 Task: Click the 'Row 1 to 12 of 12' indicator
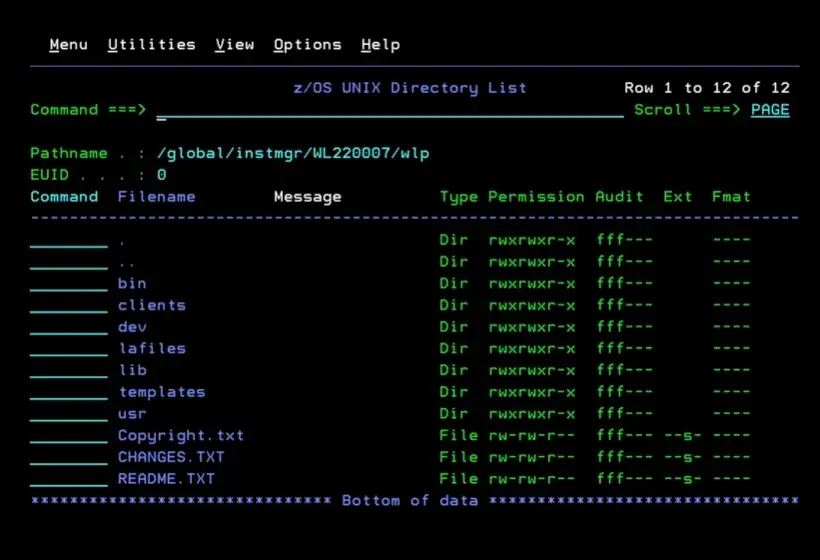[x=707, y=88]
